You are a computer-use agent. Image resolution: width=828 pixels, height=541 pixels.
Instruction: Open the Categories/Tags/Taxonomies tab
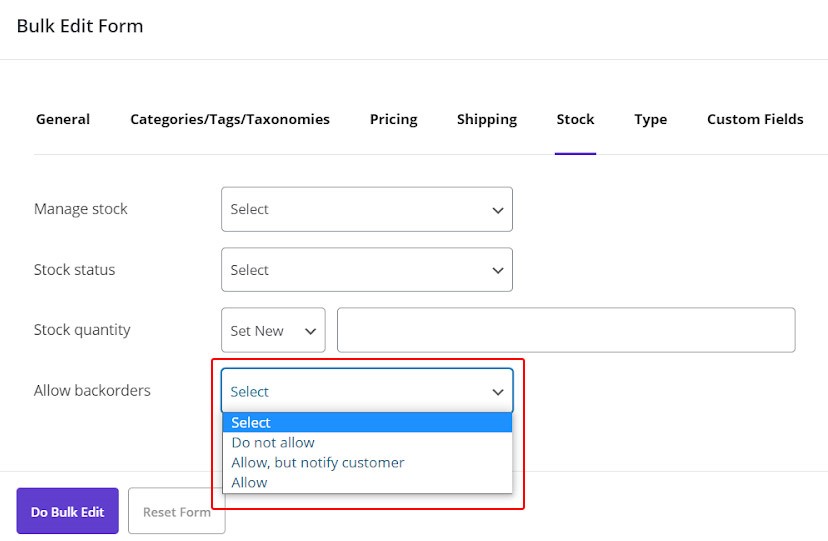(x=230, y=119)
